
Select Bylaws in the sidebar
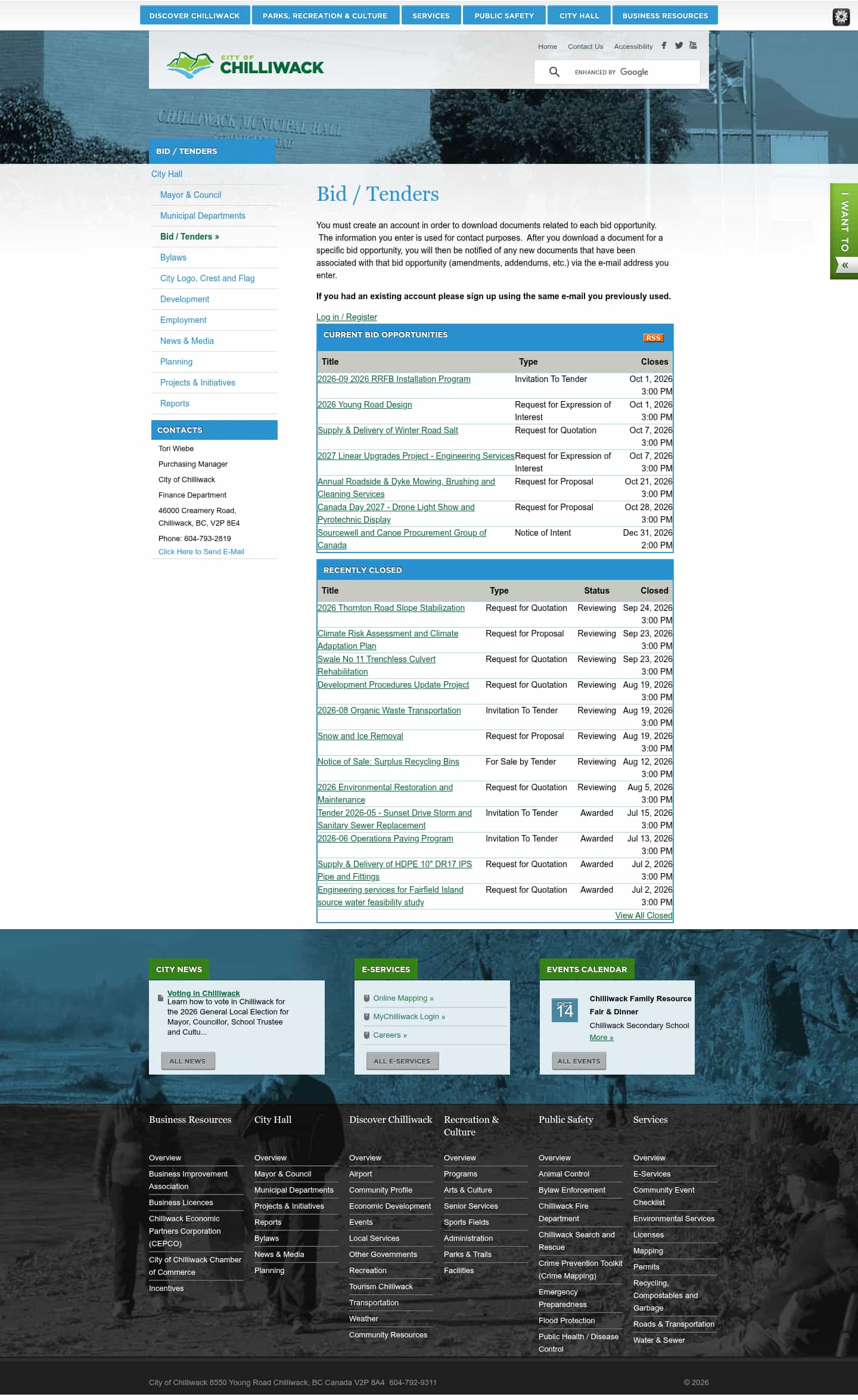pyautogui.click(x=173, y=257)
